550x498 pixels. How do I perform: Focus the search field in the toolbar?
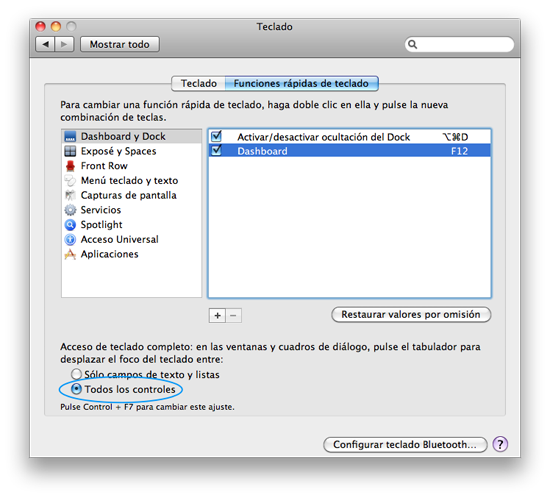point(459,45)
